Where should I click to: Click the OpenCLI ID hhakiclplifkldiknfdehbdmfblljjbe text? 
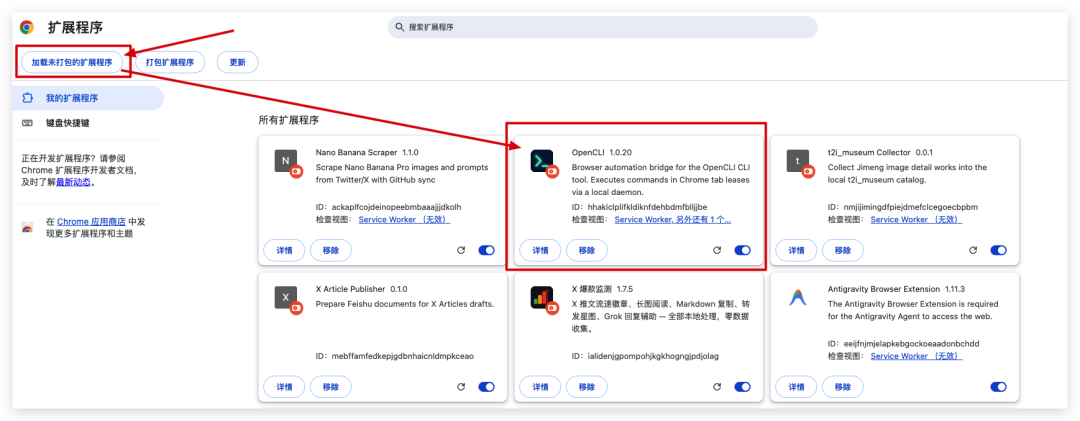pyautogui.click(x=640, y=207)
